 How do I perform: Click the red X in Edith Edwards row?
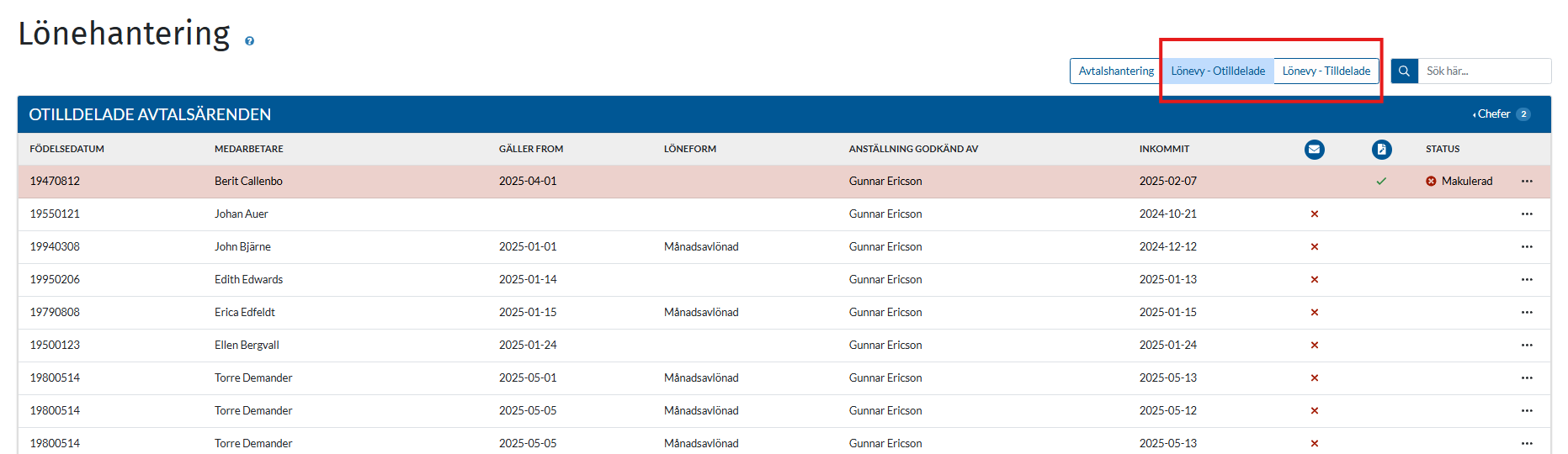pyautogui.click(x=1314, y=280)
